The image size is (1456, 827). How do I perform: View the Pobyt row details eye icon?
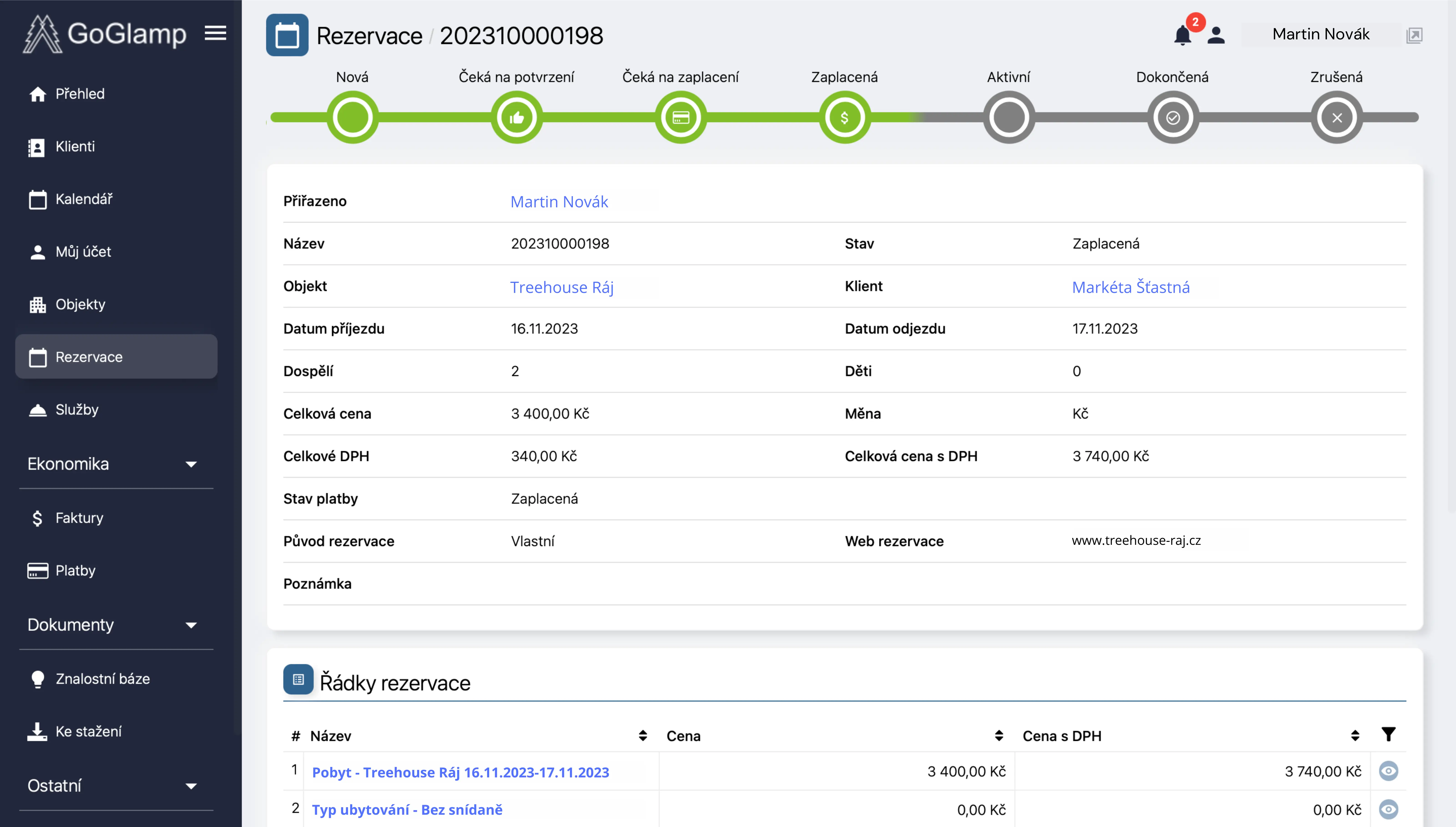point(1388,771)
